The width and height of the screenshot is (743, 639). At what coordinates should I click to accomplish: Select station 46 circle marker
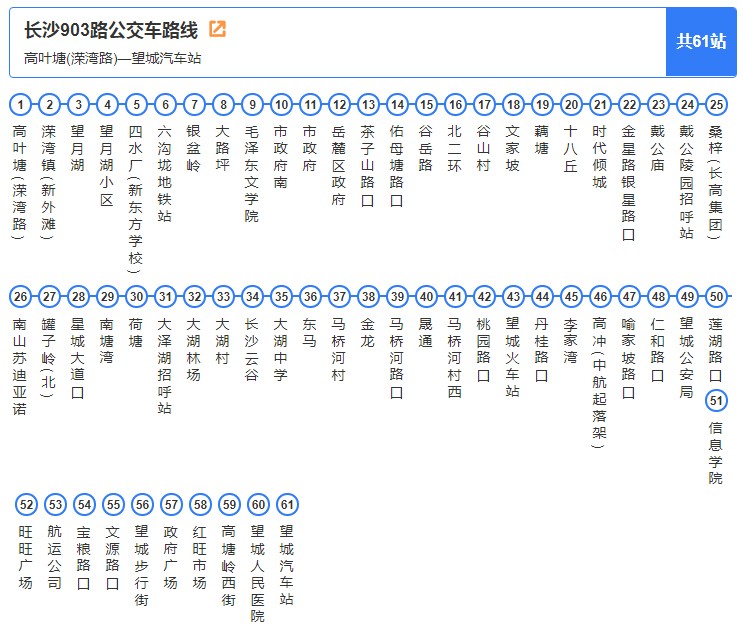pyautogui.click(x=600, y=296)
